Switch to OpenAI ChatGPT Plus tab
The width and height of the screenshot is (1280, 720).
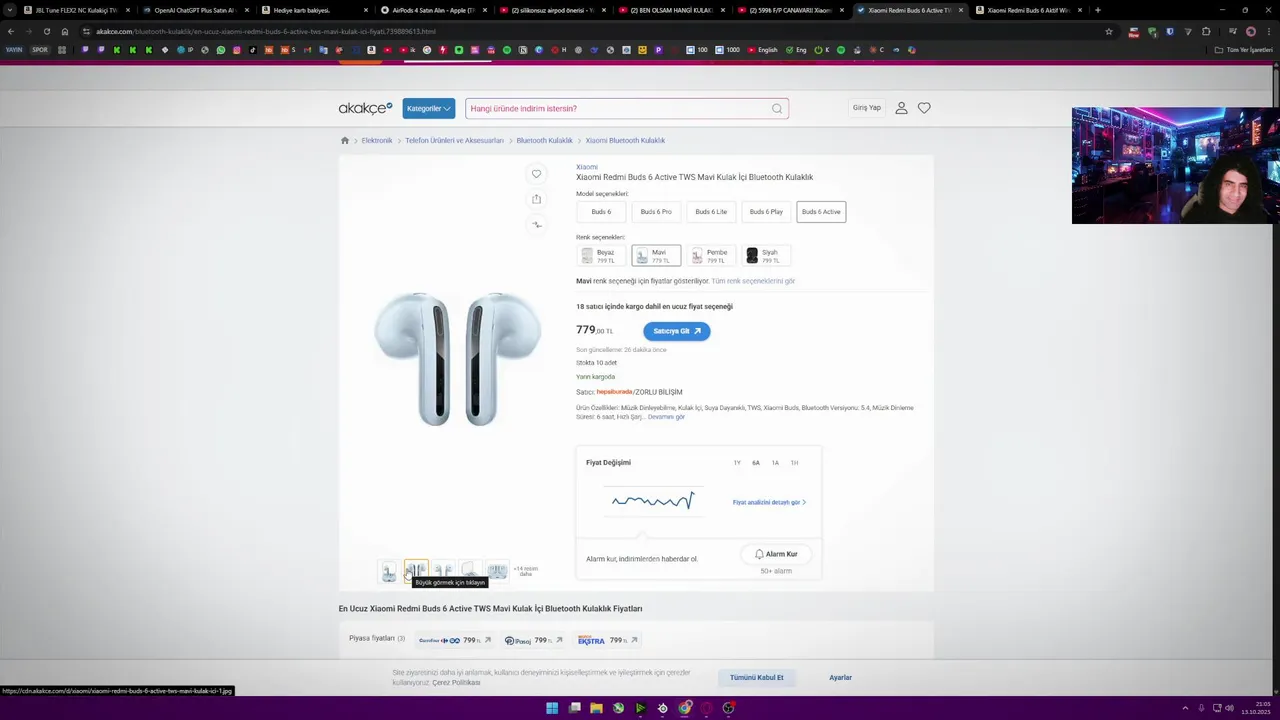[194, 10]
